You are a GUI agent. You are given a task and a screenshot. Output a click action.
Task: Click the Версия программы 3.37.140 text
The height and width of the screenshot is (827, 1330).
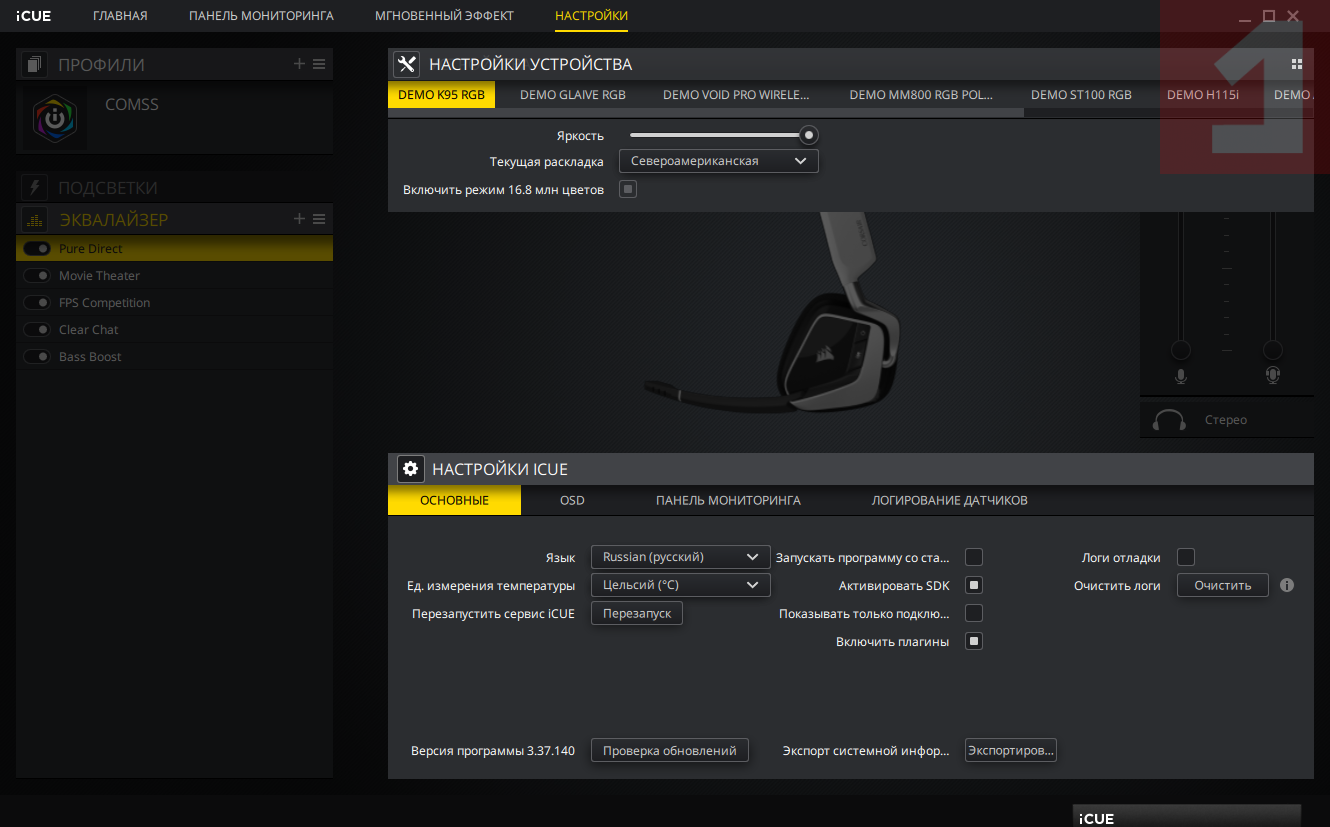493,750
